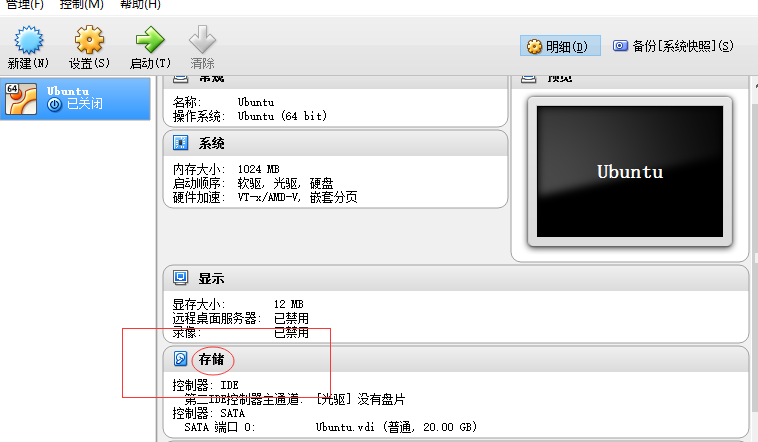Click the 明细(D) details button
The height and width of the screenshot is (442, 758).
pos(560,46)
